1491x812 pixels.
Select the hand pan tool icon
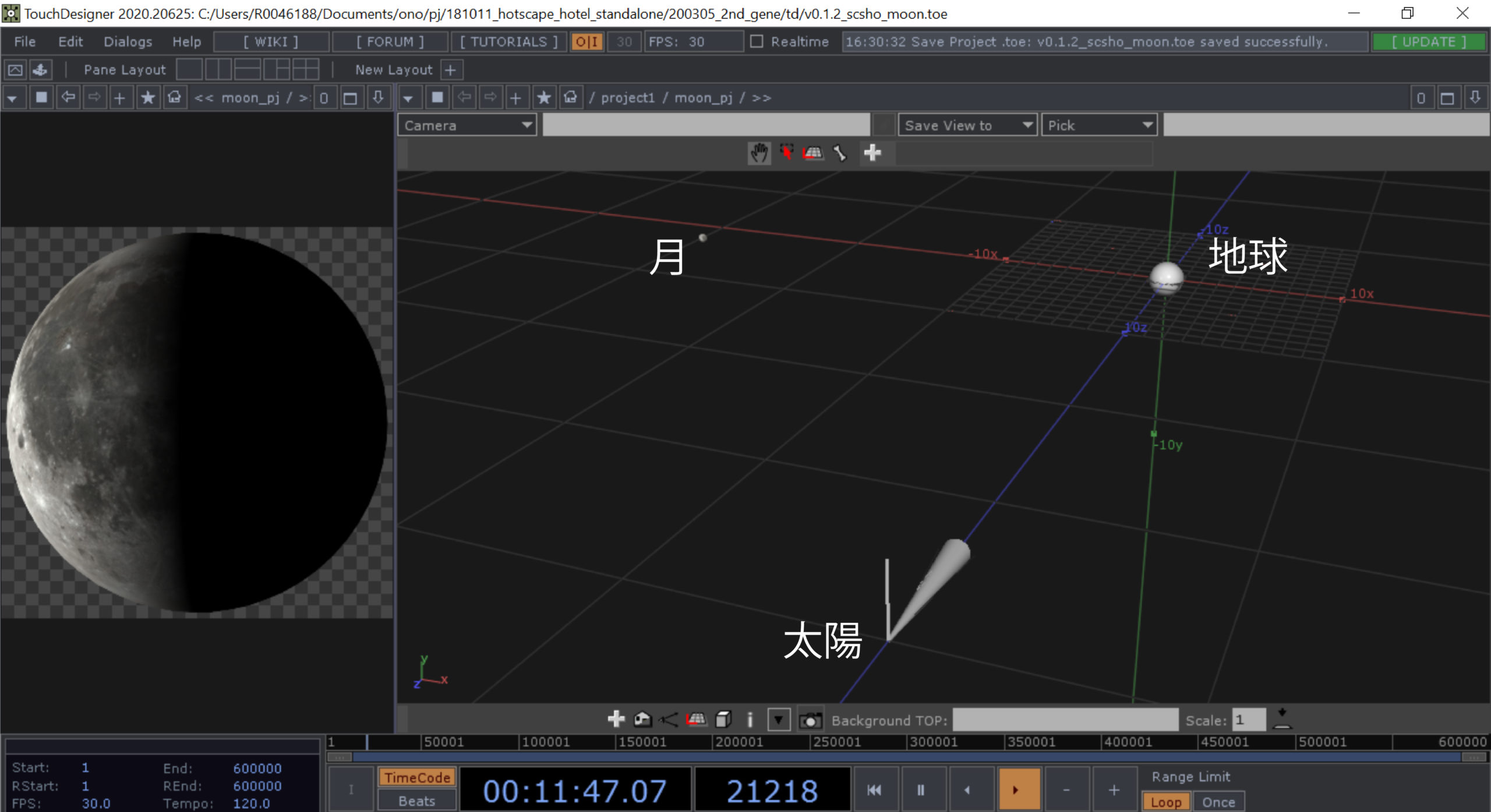(759, 153)
